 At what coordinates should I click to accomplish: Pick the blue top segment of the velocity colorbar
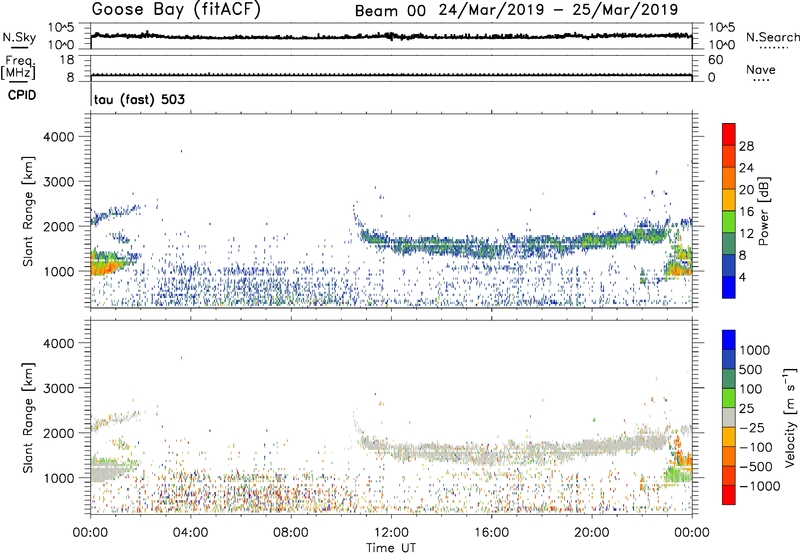[x=729, y=340]
